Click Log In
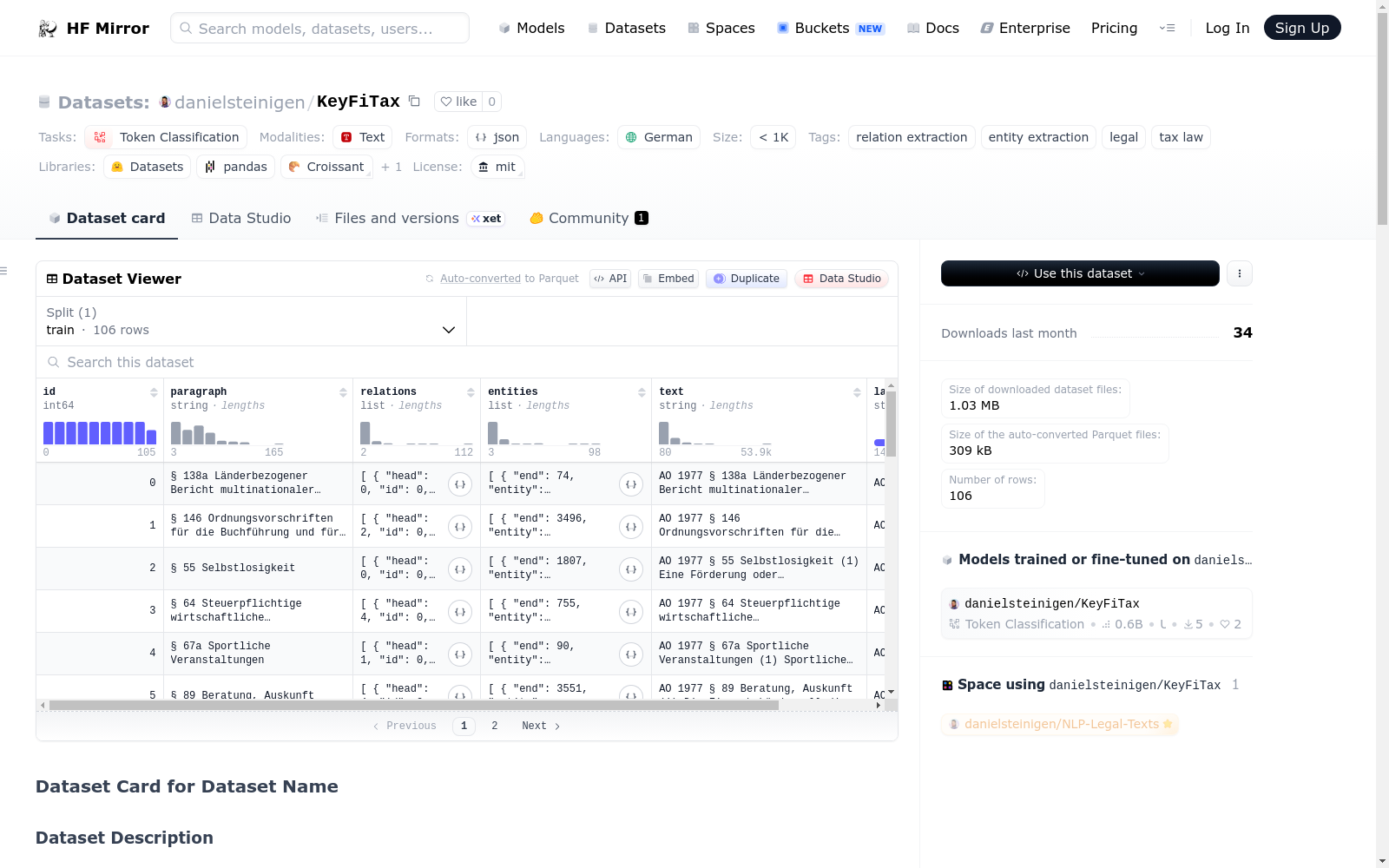 pyautogui.click(x=1228, y=29)
